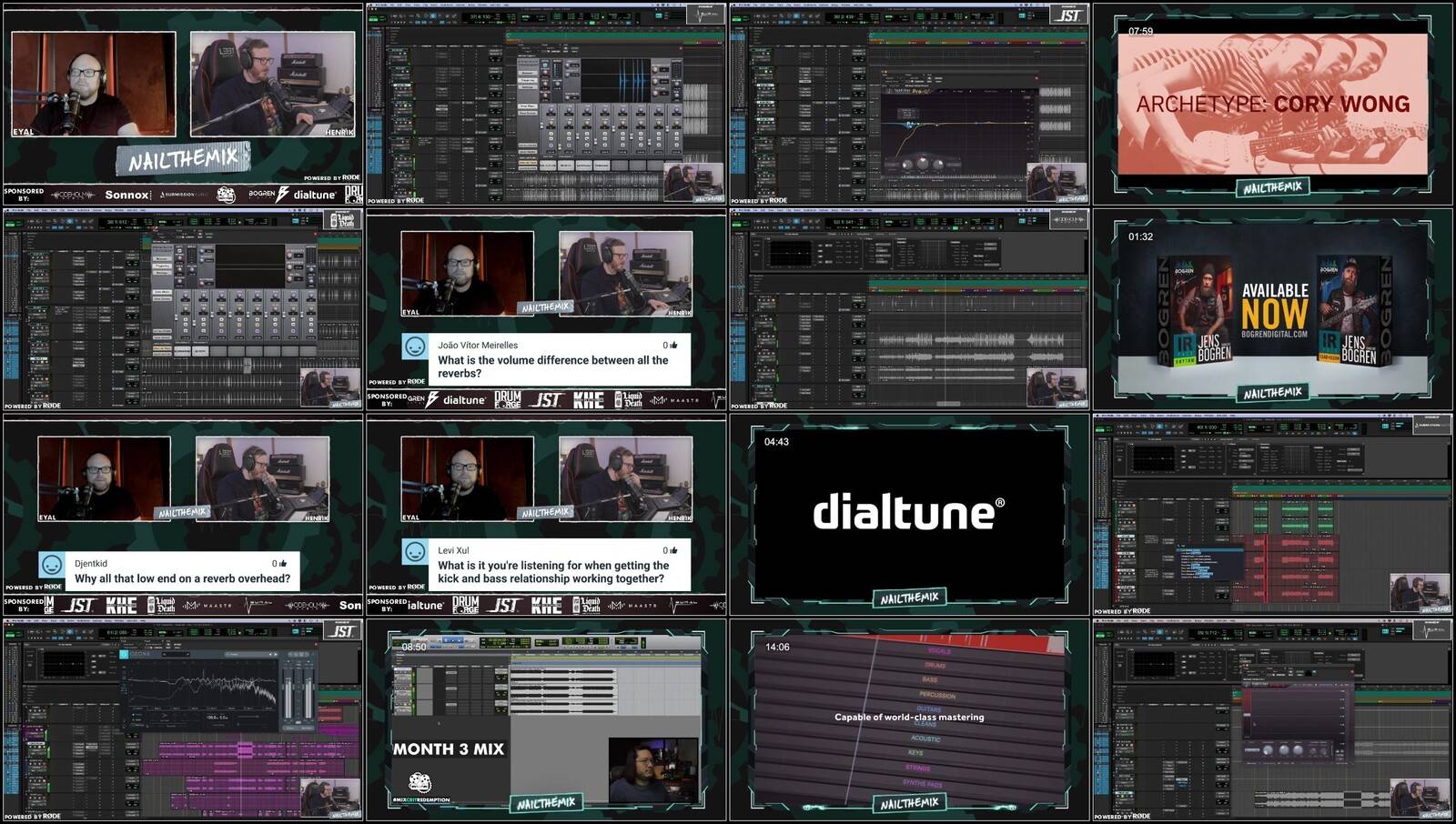Click the 08:50 timestamp on Month 3 Mix
This screenshot has height=824, width=1456.
pos(414,648)
